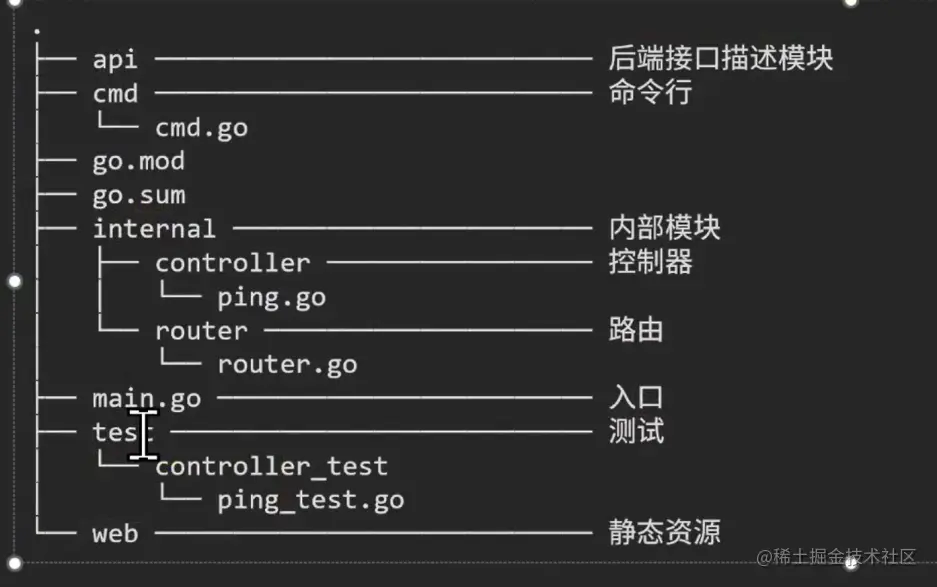Viewport: 937px width, 587px height.
Task: Select the controller folder under internal
Action: pyautogui.click(x=232, y=263)
